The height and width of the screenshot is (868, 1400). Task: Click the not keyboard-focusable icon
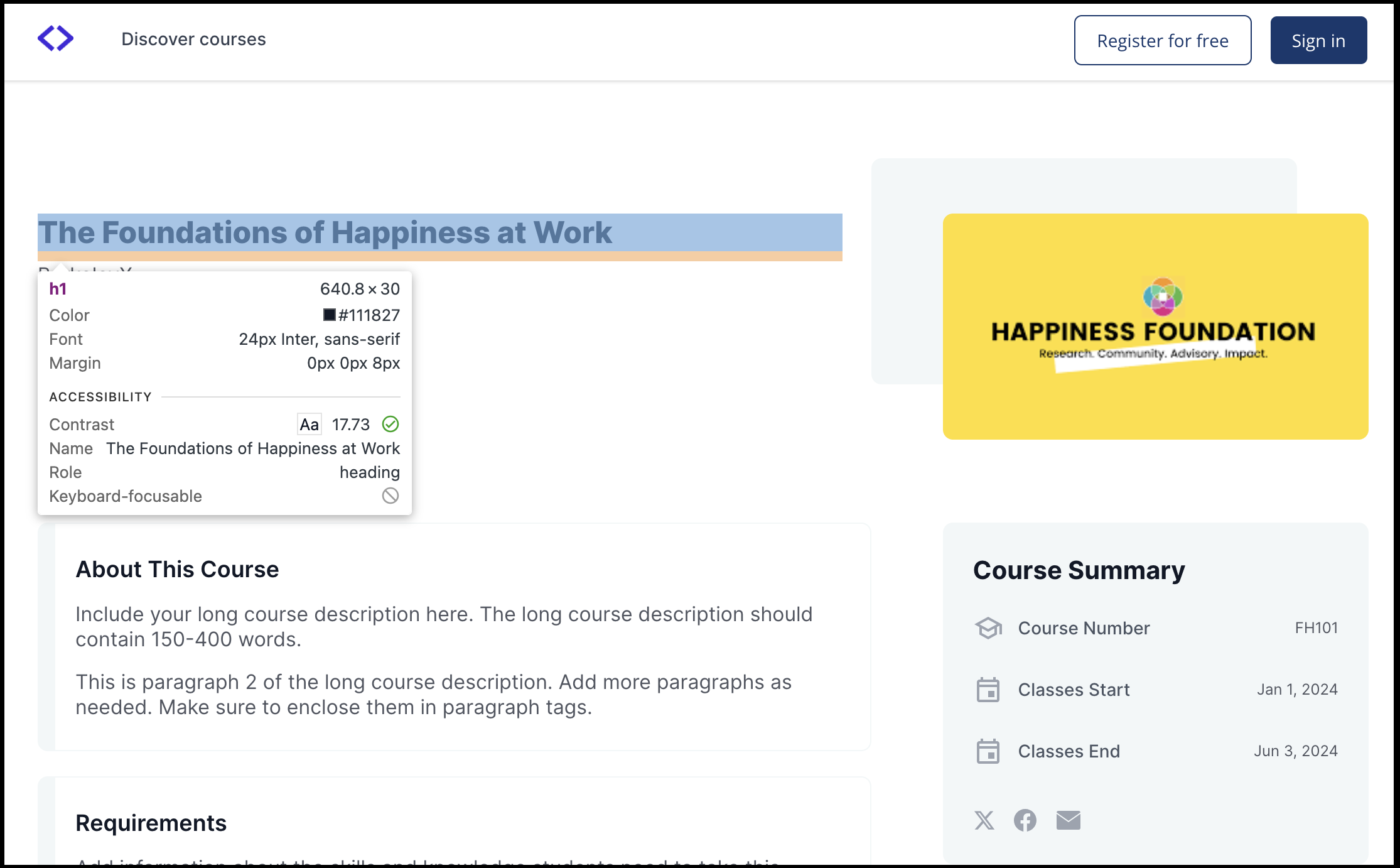tap(390, 496)
